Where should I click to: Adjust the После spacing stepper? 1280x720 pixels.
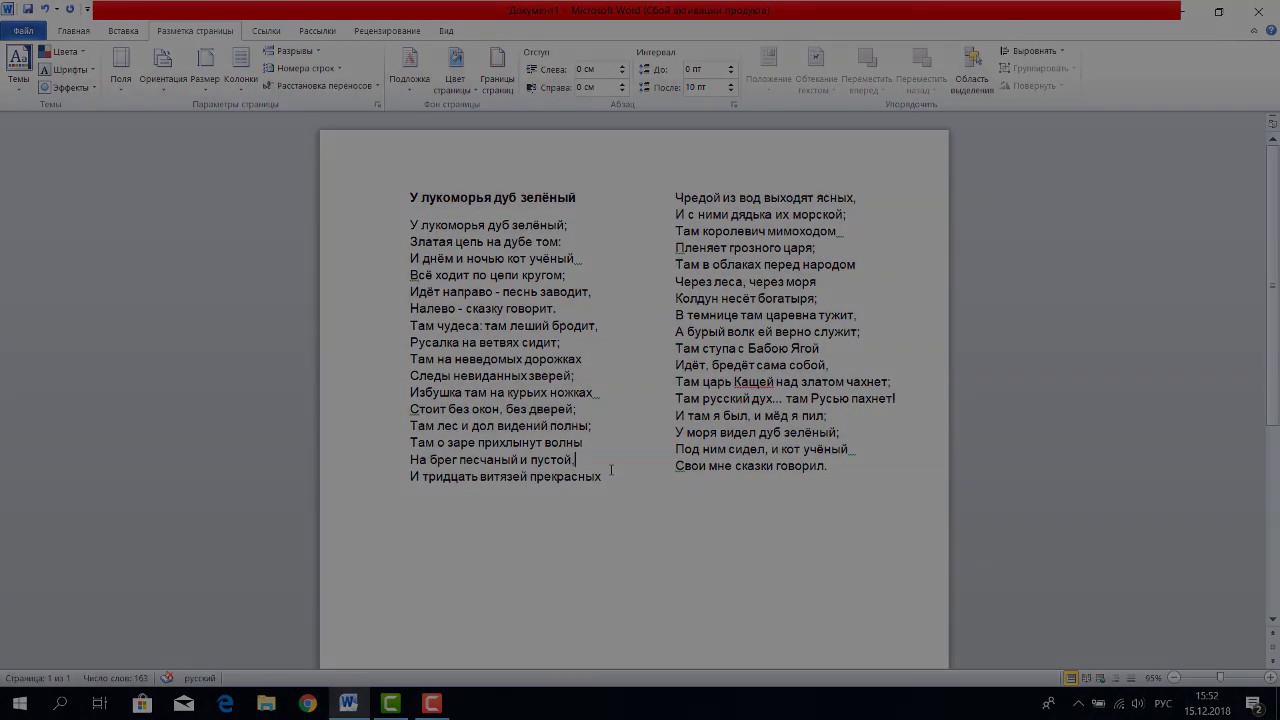[x=731, y=87]
